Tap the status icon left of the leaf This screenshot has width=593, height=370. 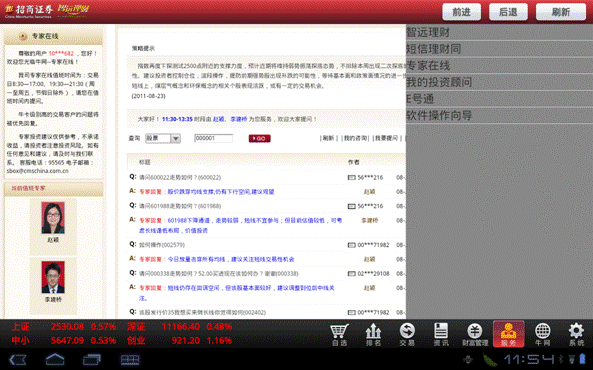tap(468, 359)
